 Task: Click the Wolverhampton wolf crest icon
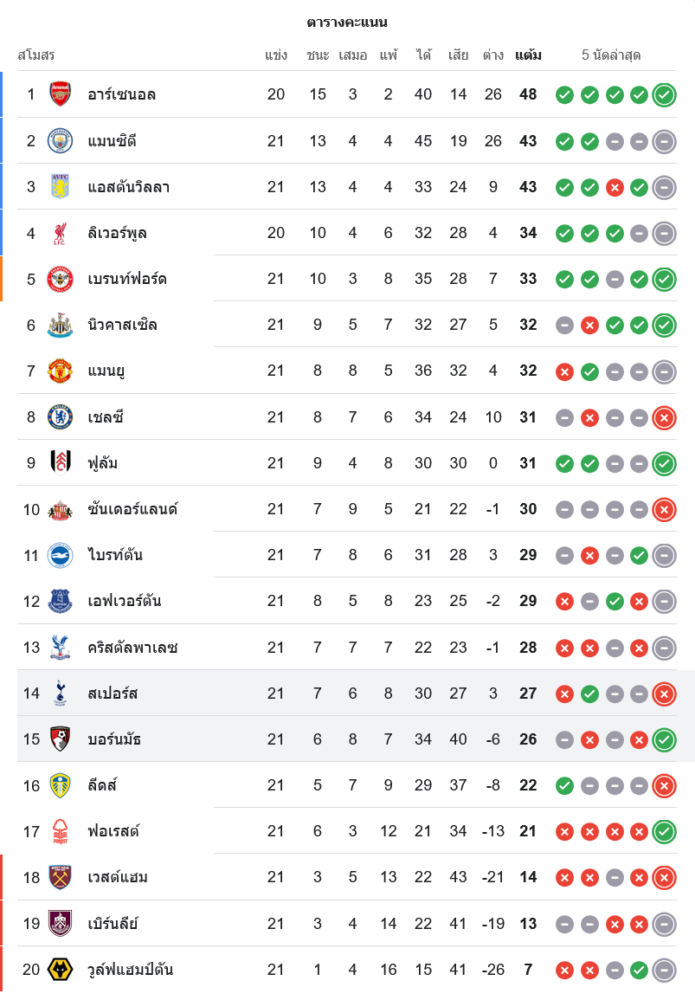point(61,969)
